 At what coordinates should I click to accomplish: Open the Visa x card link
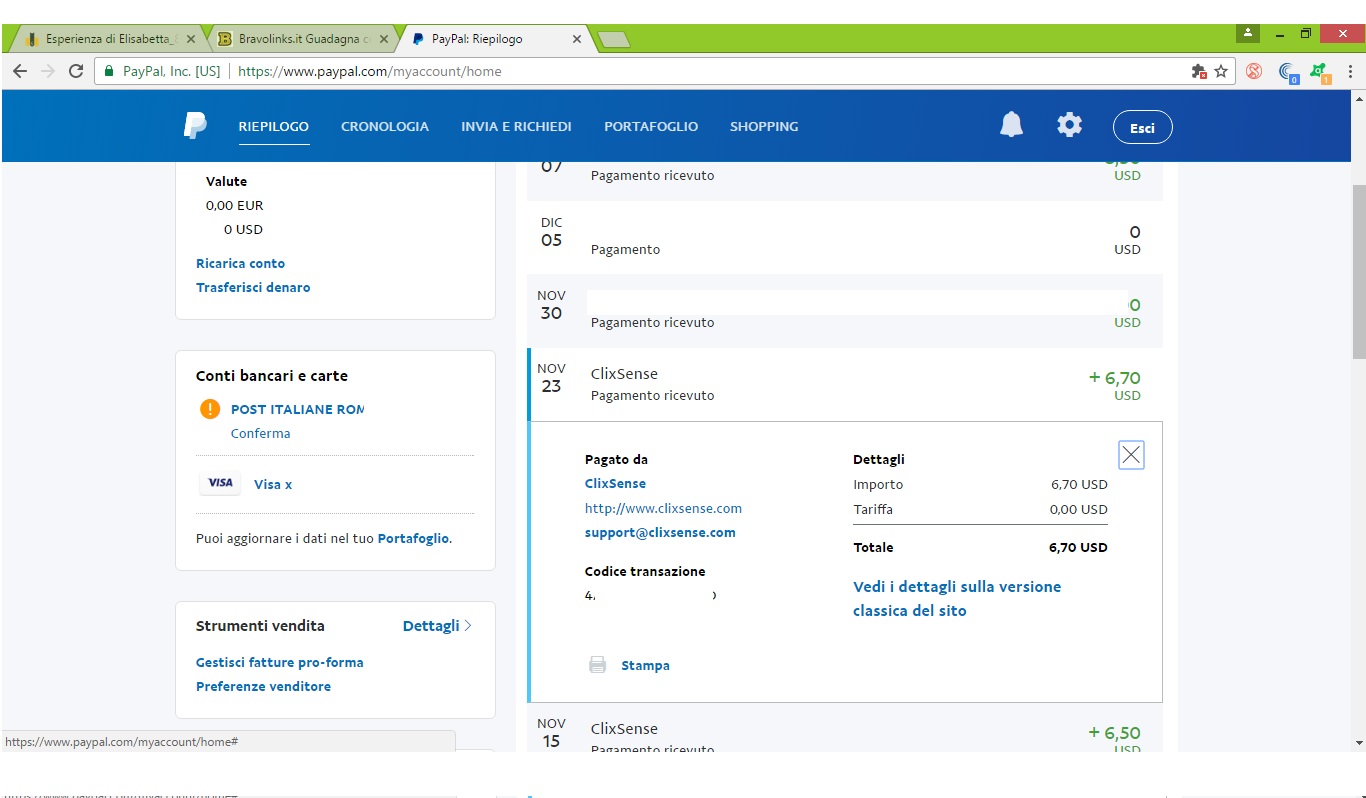coord(273,484)
